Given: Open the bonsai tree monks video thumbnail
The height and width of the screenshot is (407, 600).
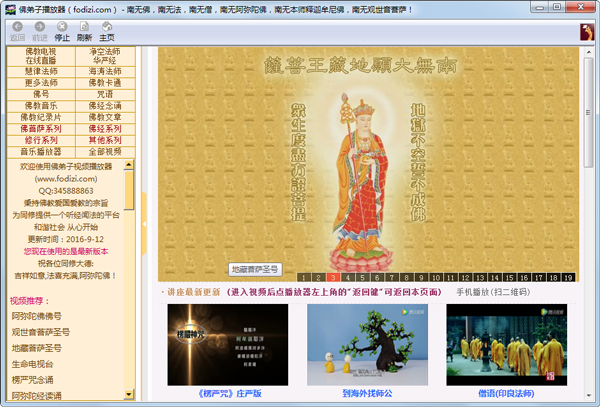Looking at the screenshot, I should pos(367,345).
